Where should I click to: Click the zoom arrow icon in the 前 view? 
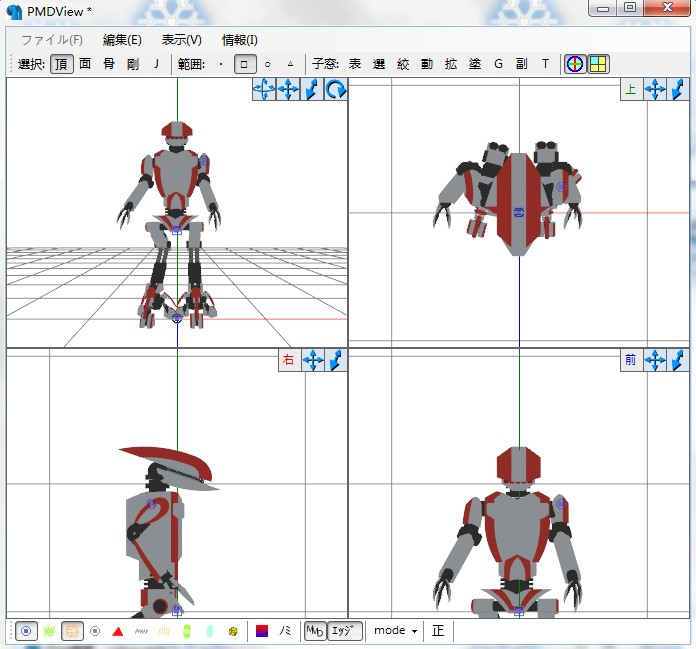[x=678, y=360]
